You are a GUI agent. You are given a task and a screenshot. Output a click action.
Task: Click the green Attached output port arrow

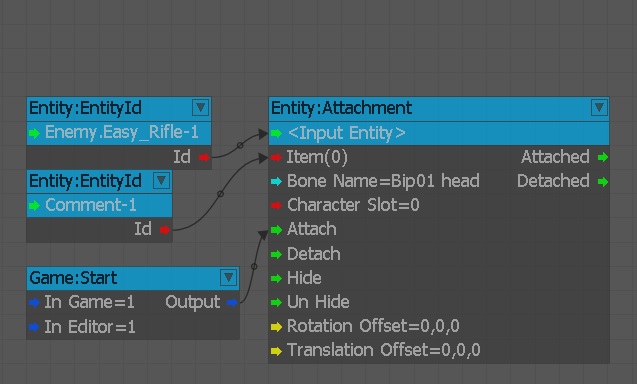(x=603, y=157)
